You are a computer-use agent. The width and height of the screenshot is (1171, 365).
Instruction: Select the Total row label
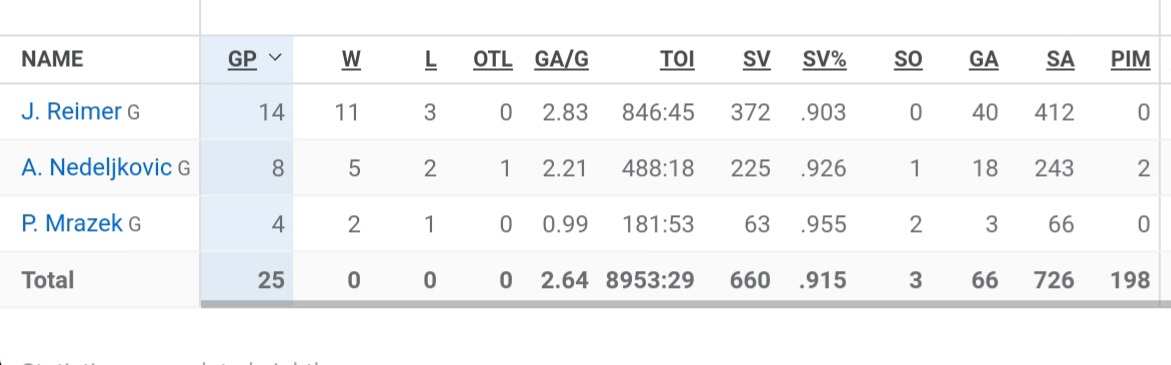(x=48, y=280)
